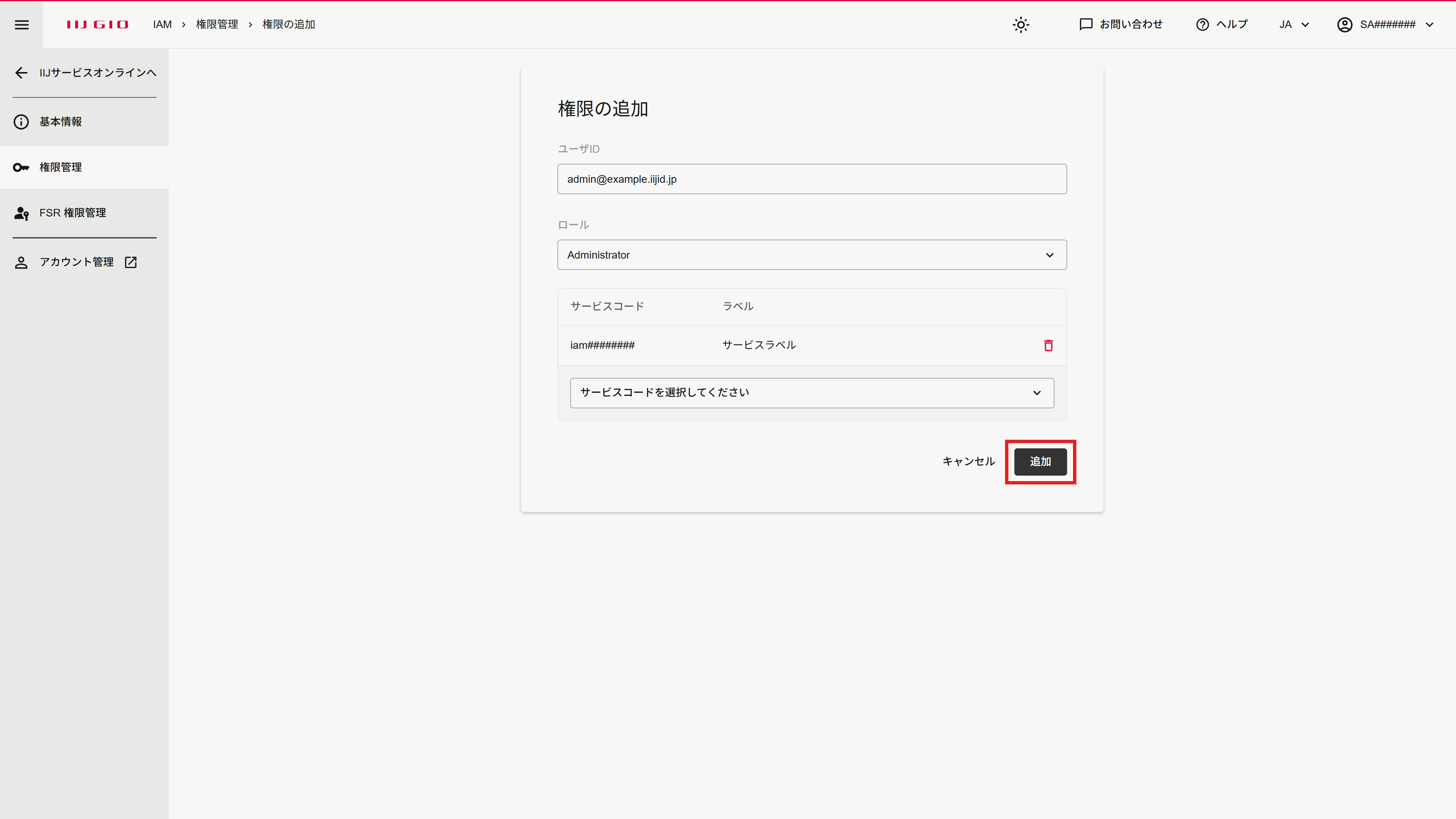This screenshot has height=819, width=1456.
Task: Click the ロール field label
Action: coord(573,225)
